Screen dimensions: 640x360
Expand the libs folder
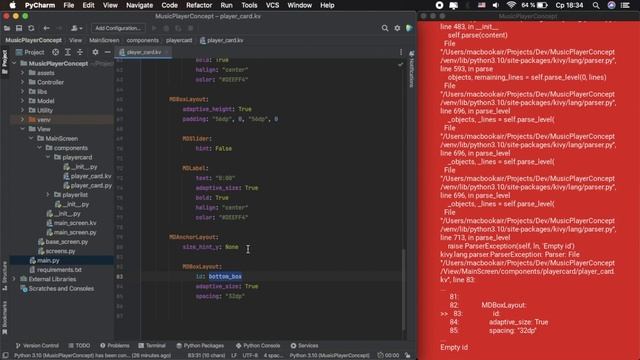(x=22, y=92)
